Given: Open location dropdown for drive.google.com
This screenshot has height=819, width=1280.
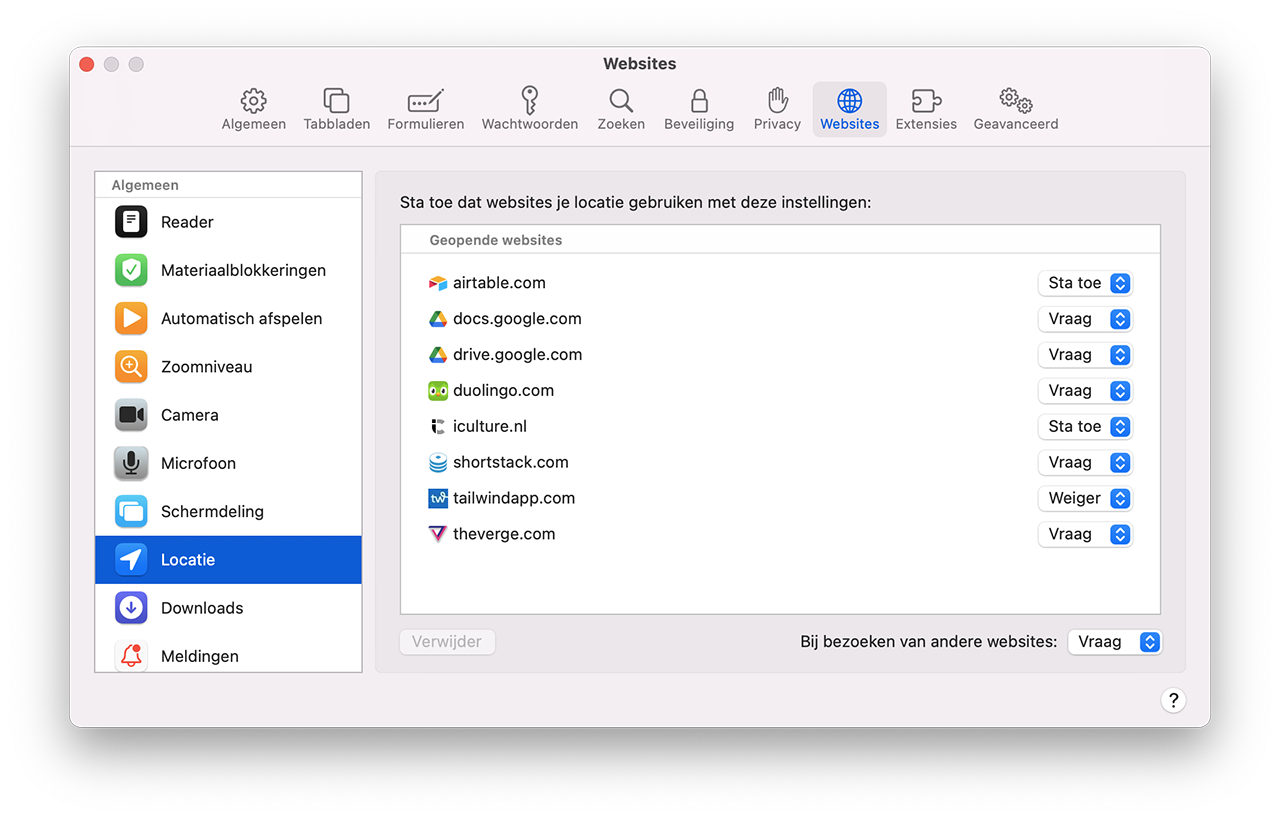Looking at the screenshot, I should (1085, 355).
